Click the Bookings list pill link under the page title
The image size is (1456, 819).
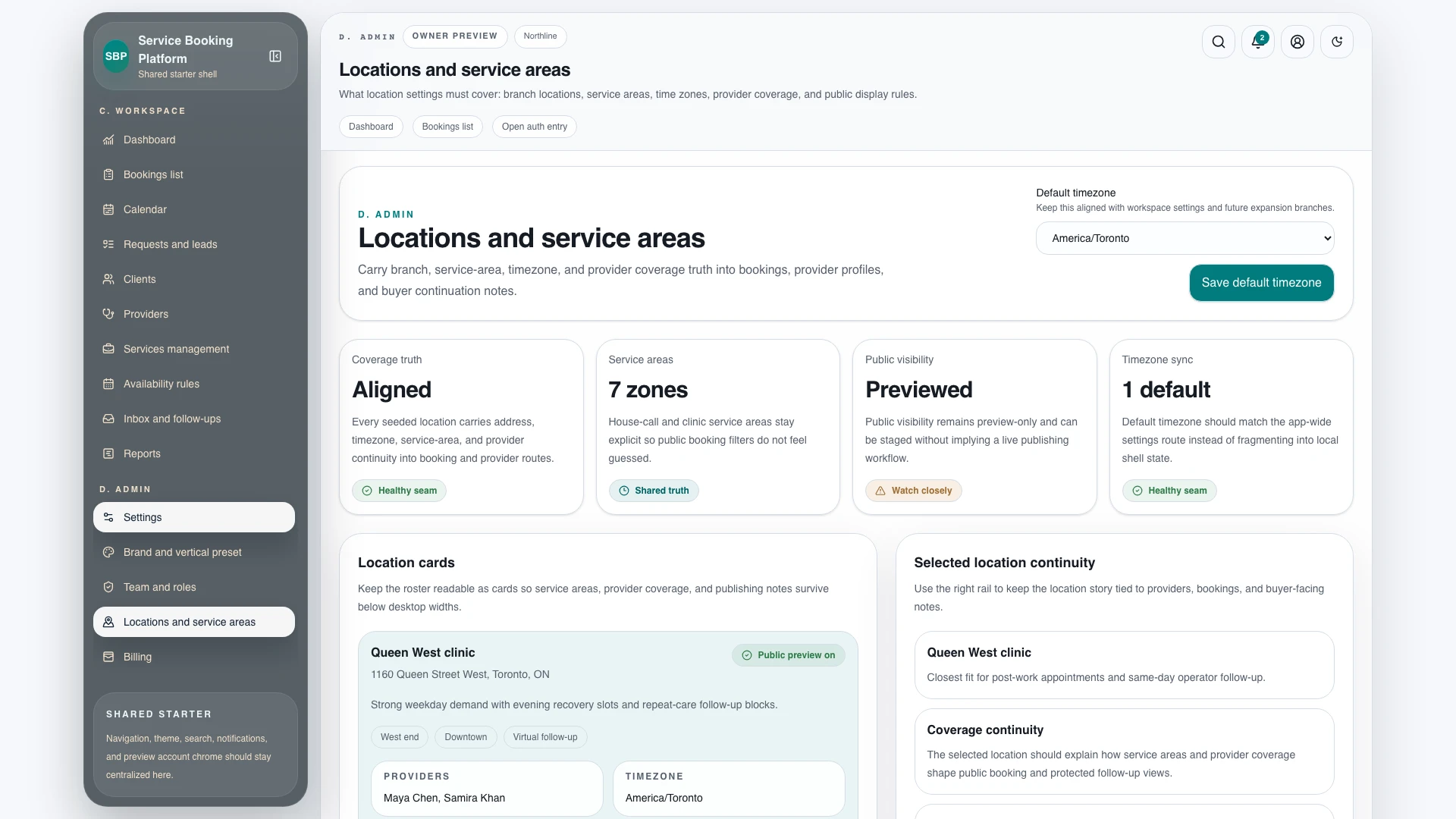coord(447,127)
